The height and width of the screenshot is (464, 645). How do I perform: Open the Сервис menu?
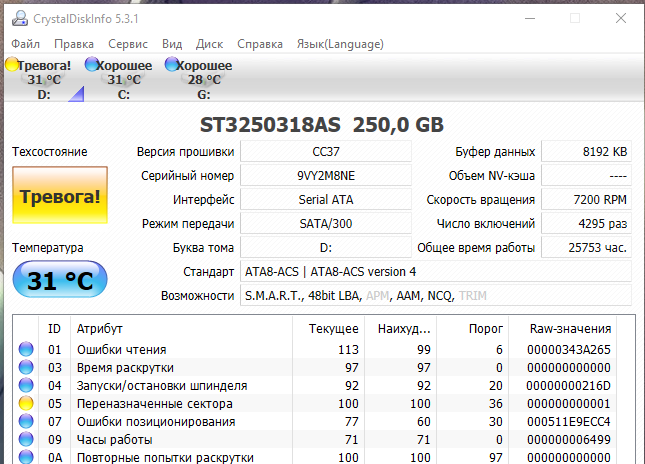[128, 44]
